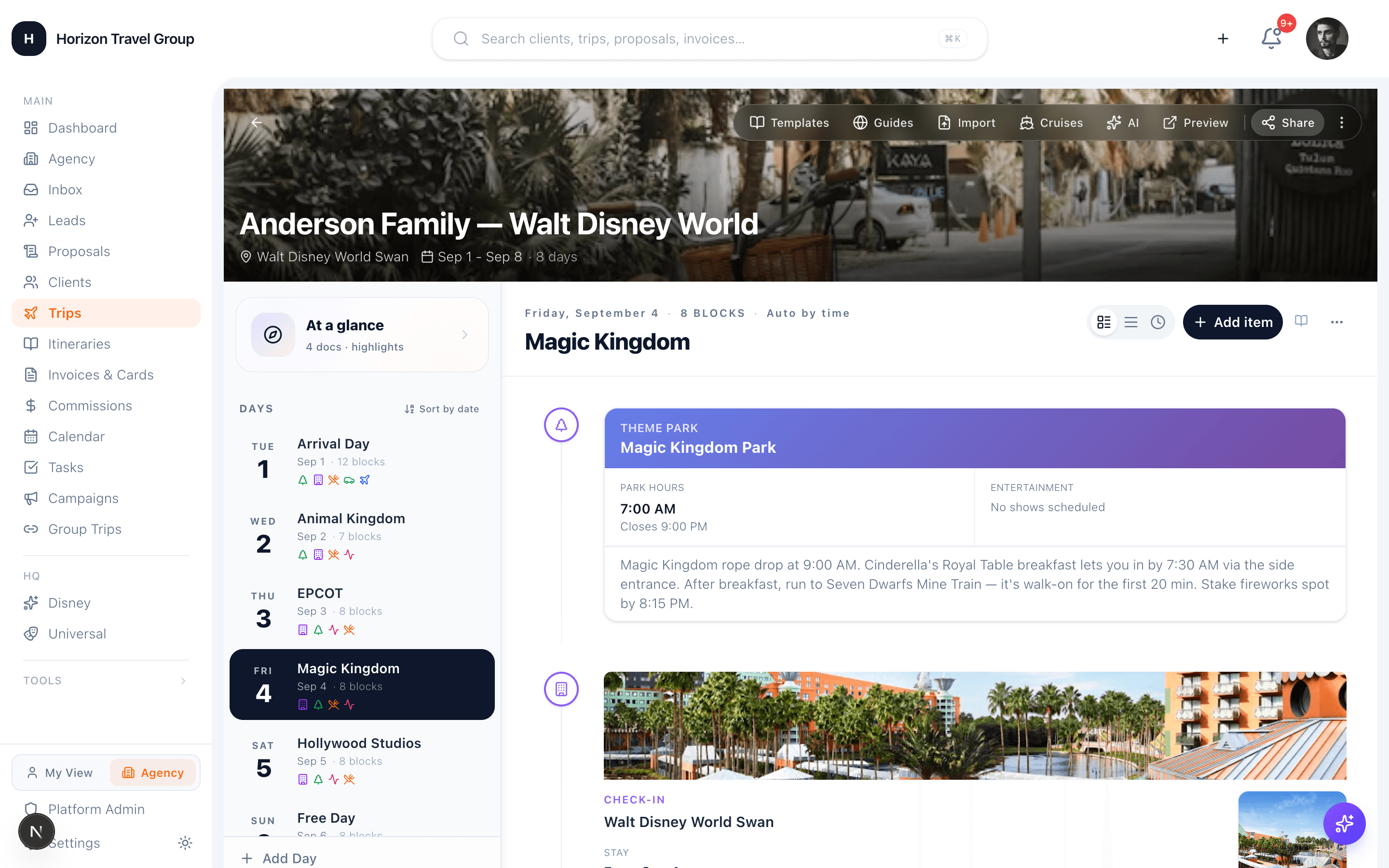This screenshot has width=1389, height=868.
Task: Click the book icon beside Add item
Action: [1301, 321]
